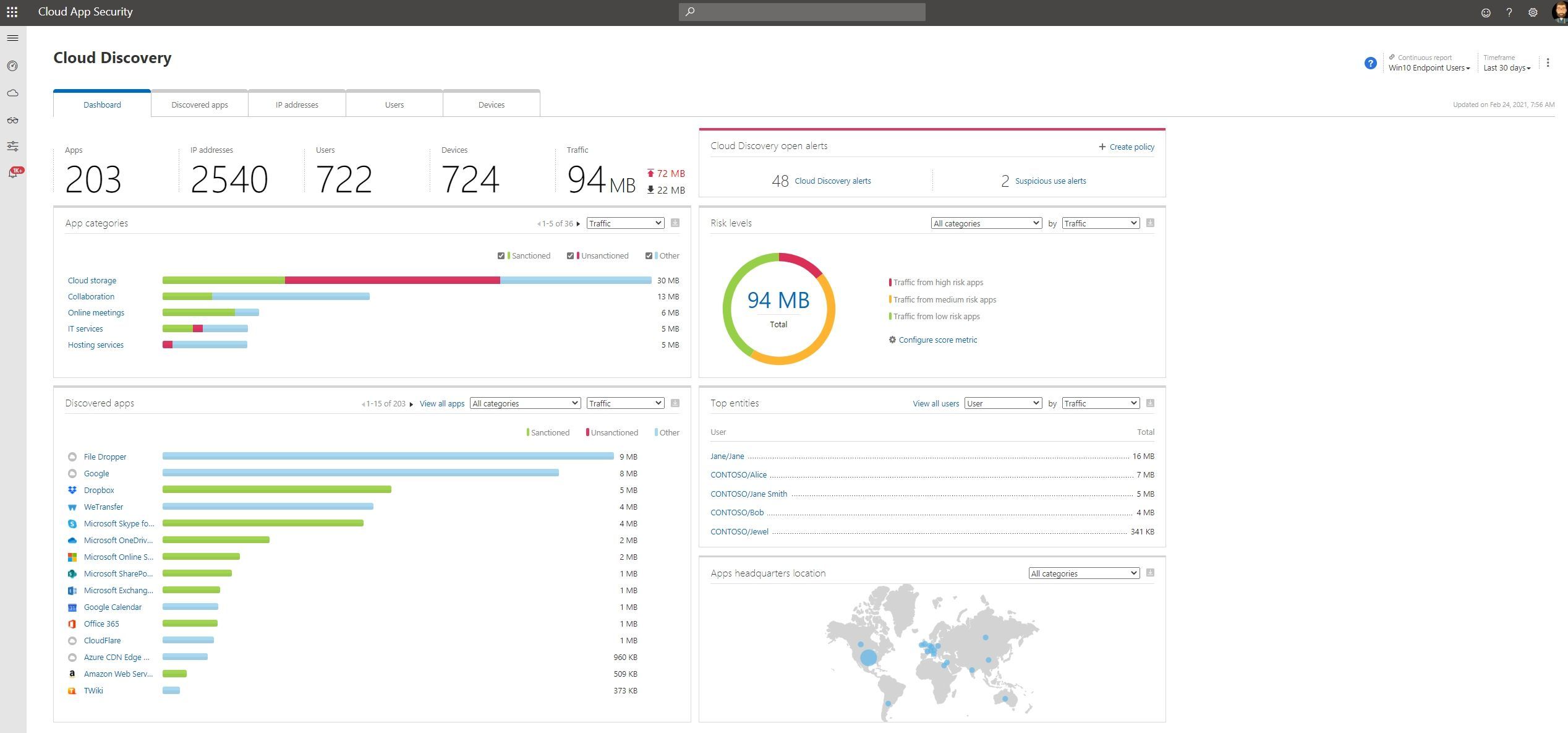Open the Control sliders sidebar icon

(12, 147)
